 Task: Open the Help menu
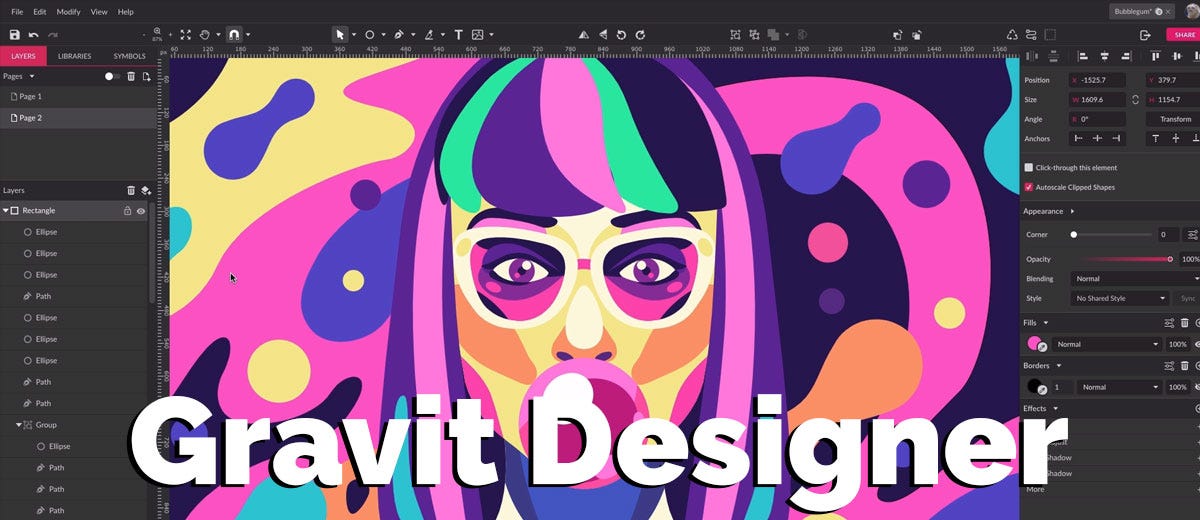(x=126, y=11)
